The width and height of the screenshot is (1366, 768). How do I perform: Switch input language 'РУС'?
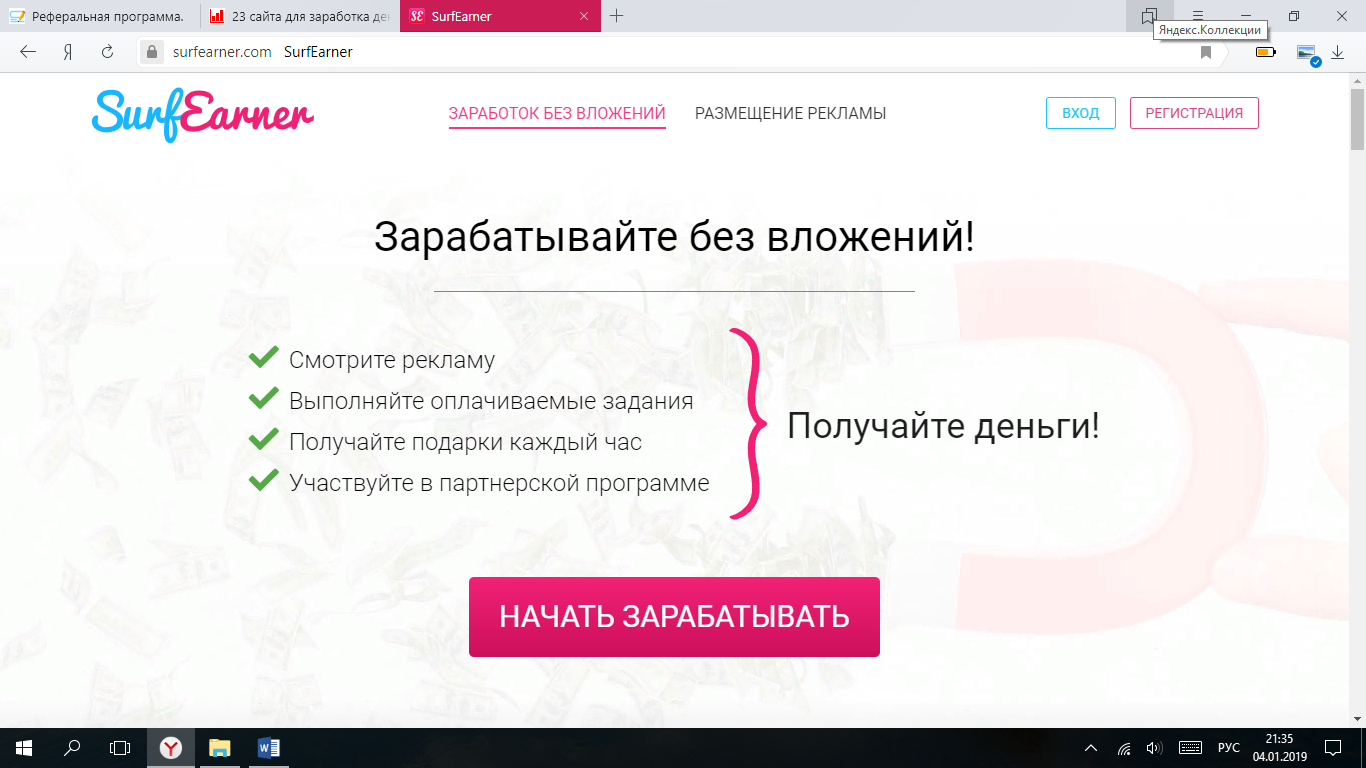pos(1229,748)
